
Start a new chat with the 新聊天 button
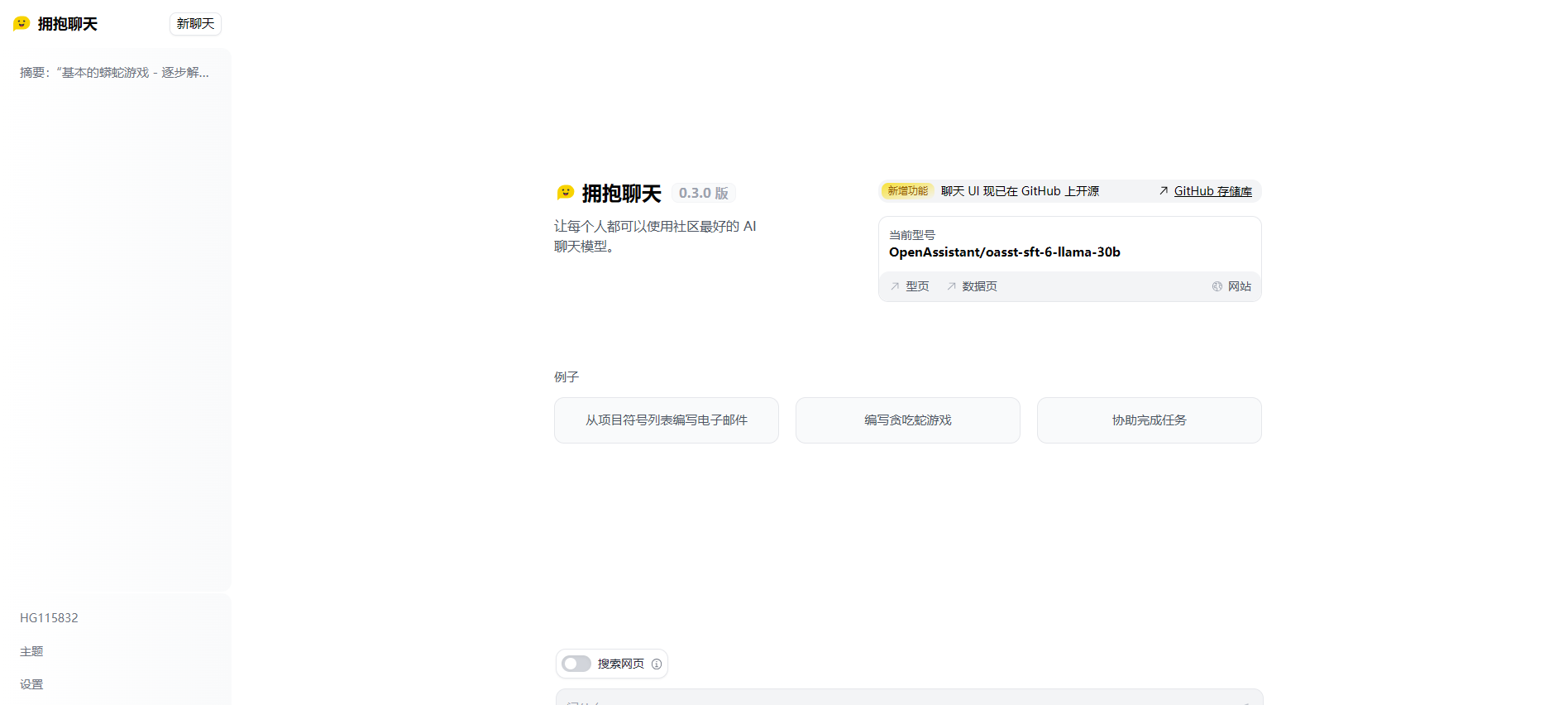pyautogui.click(x=195, y=24)
